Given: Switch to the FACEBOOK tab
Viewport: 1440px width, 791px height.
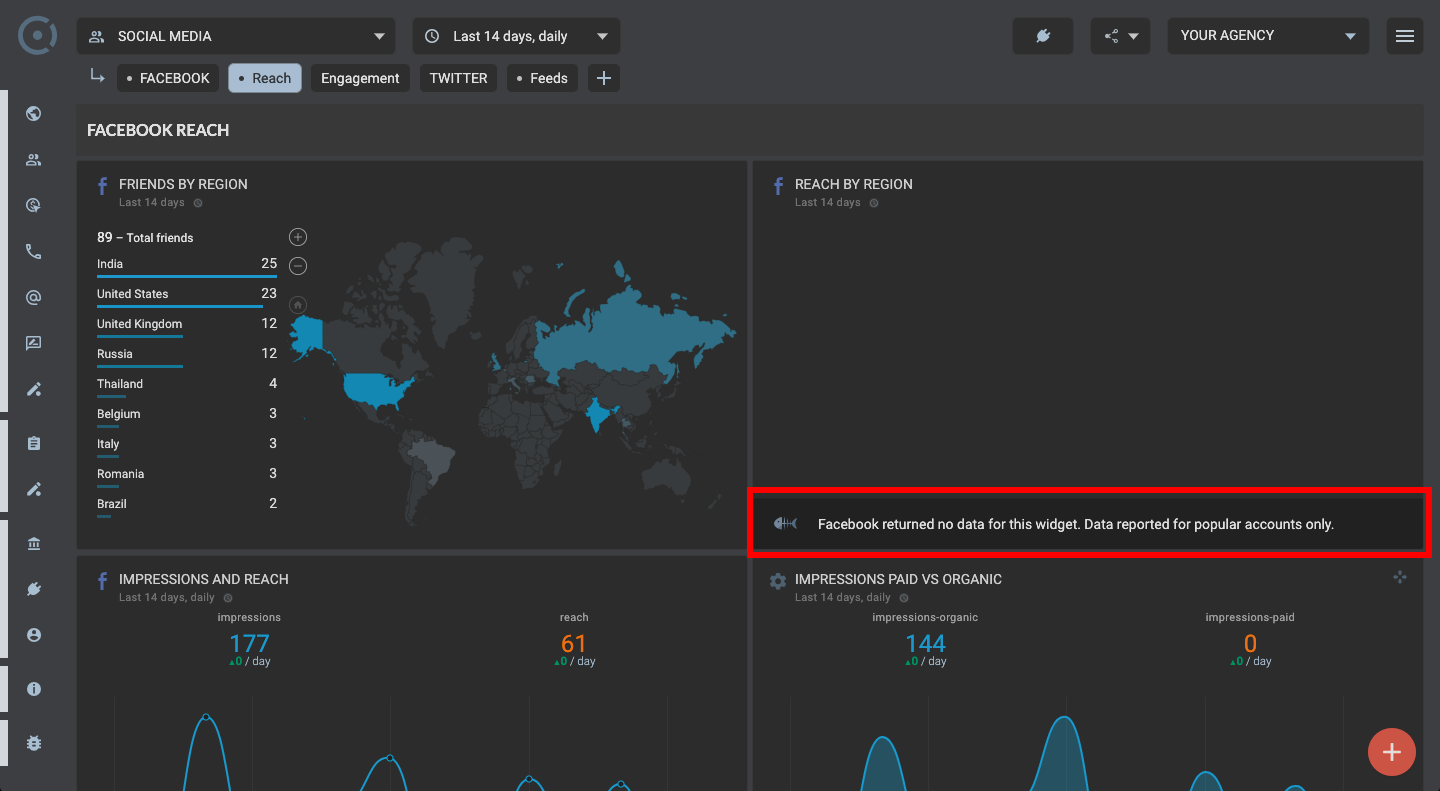Looking at the screenshot, I should click(x=168, y=78).
